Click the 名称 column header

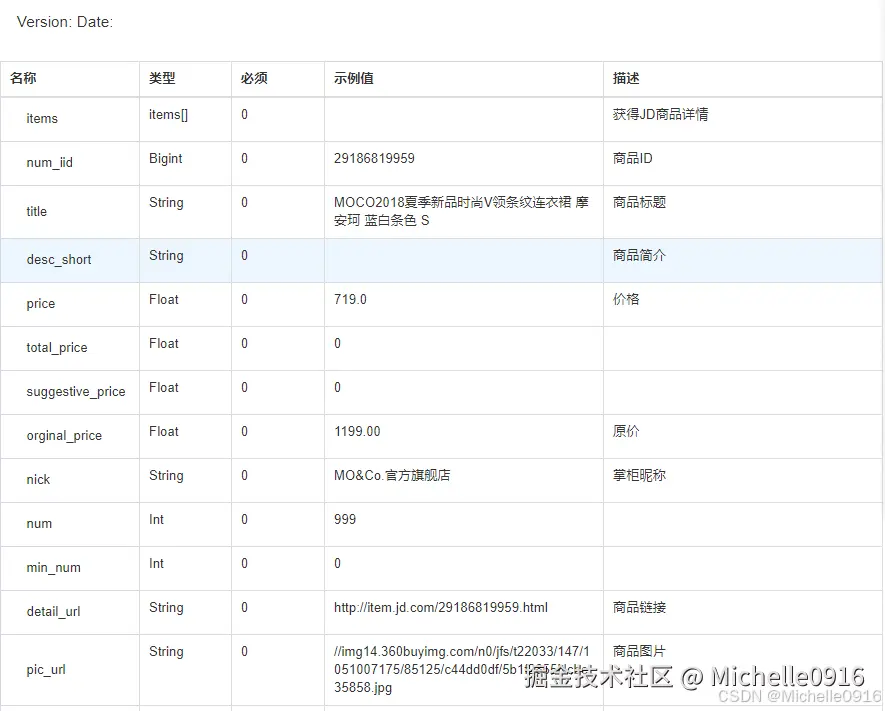point(23,78)
